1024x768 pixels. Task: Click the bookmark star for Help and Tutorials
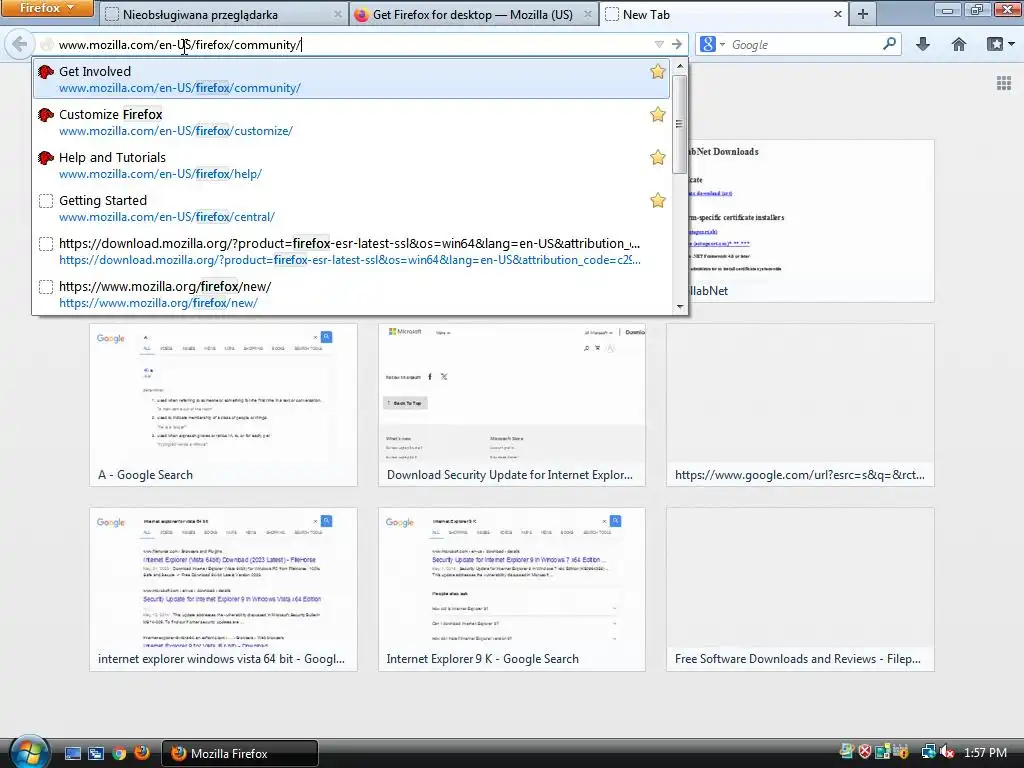[x=658, y=157]
